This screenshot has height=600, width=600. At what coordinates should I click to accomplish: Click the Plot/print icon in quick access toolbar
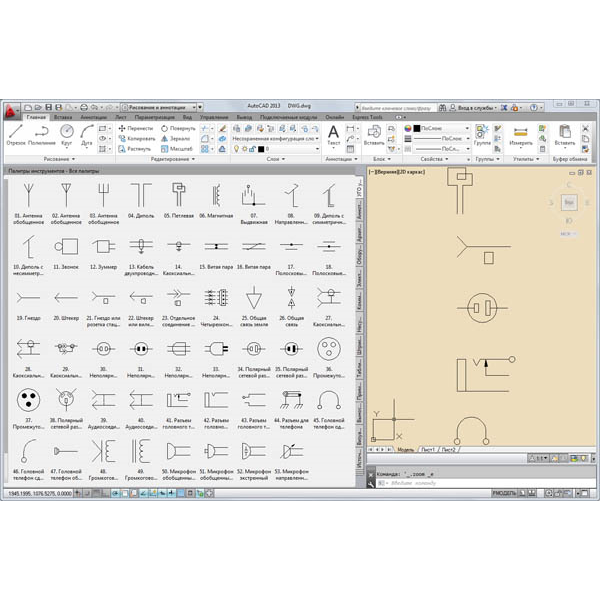[84, 108]
